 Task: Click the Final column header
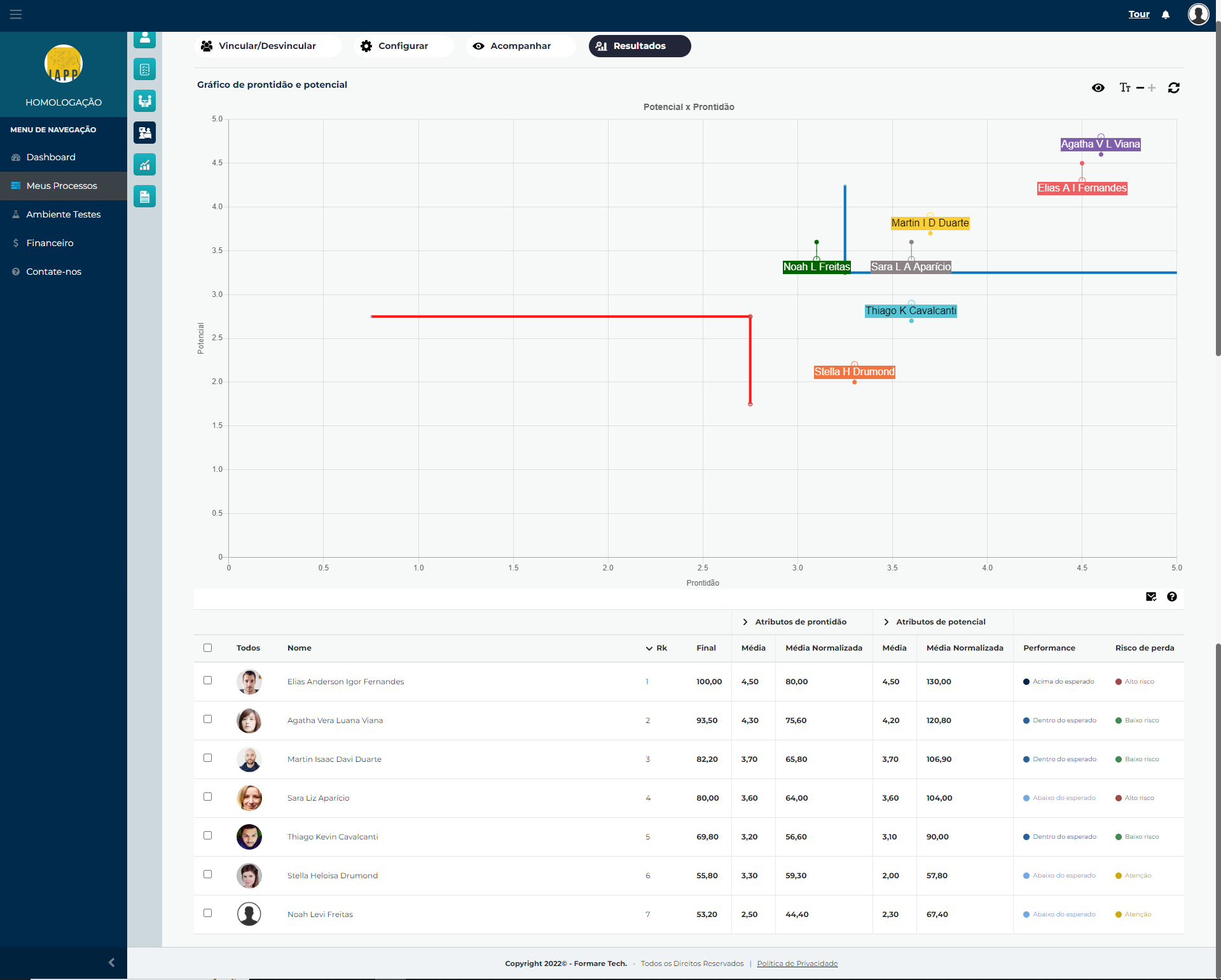706,648
